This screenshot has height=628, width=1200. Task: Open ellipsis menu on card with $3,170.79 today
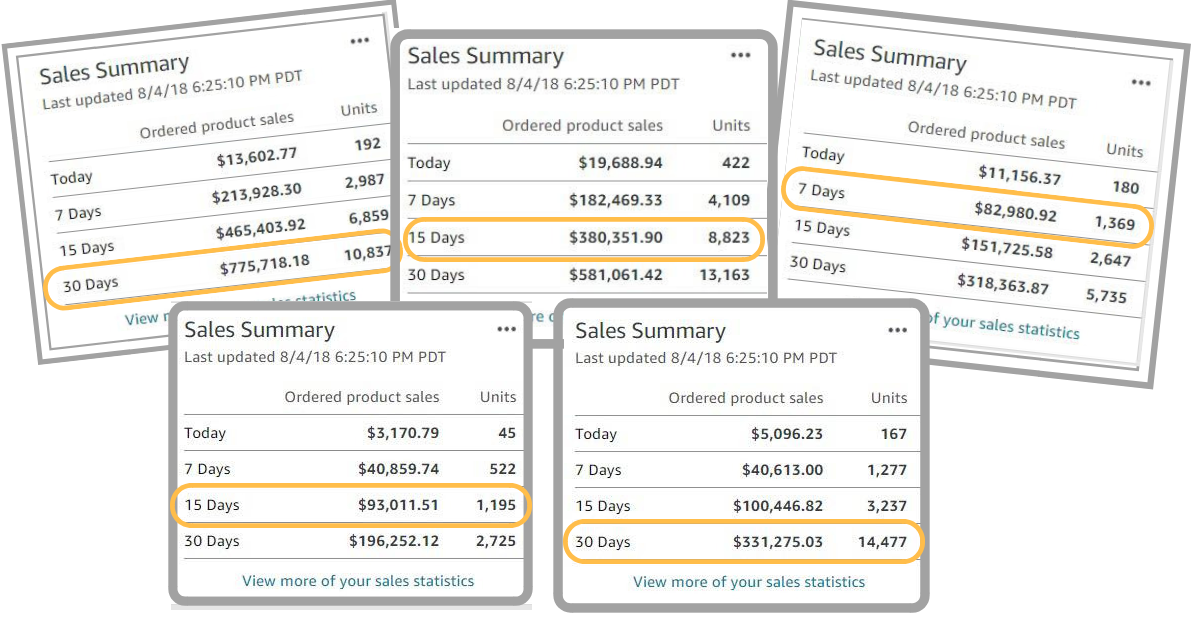pyautogui.click(x=507, y=330)
